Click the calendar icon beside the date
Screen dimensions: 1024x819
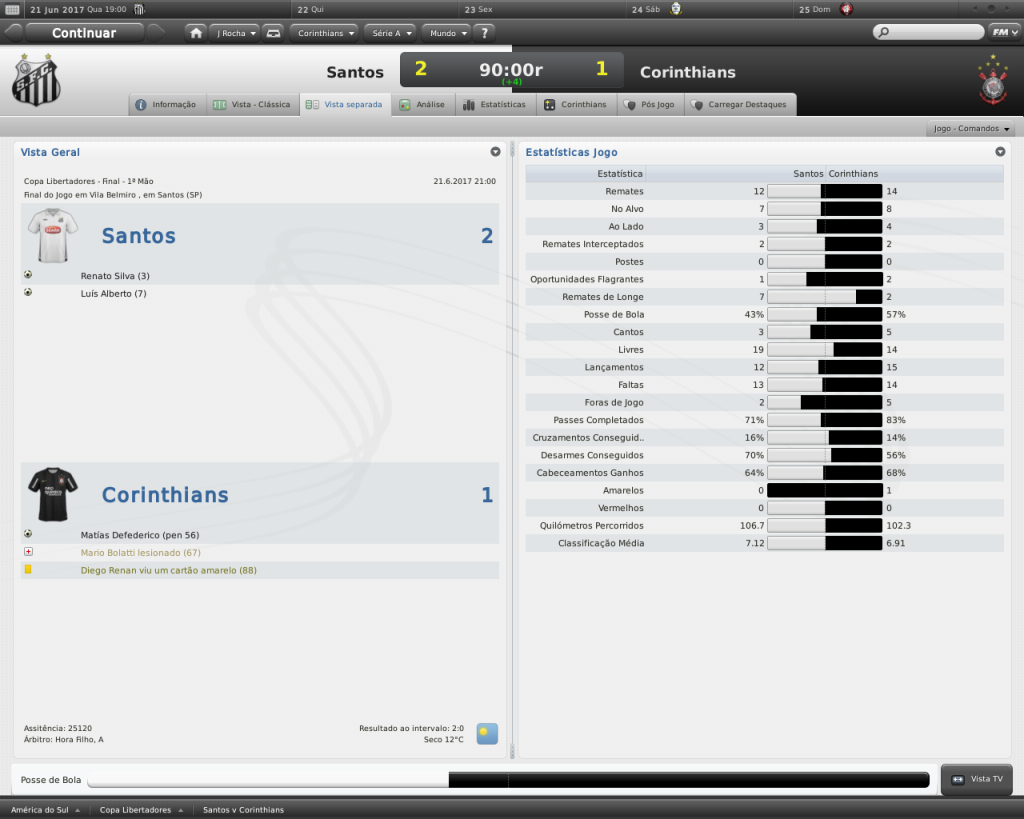coord(13,9)
